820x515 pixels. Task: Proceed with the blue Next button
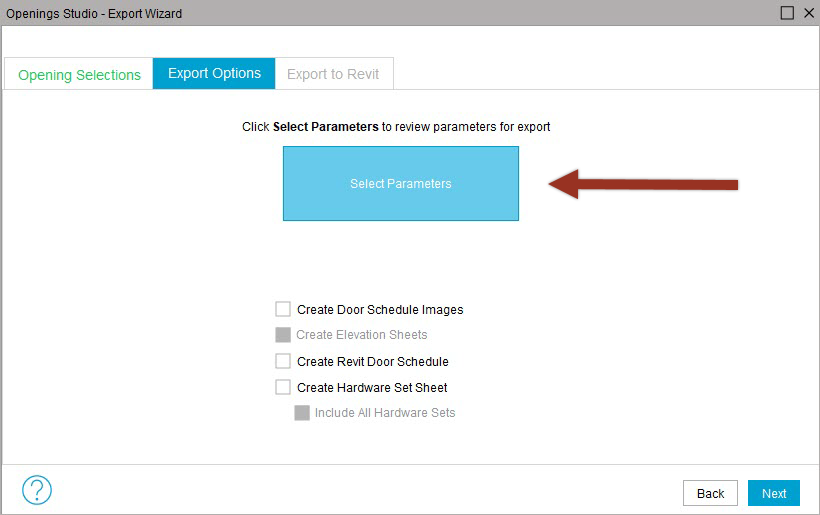pos(773,493)
